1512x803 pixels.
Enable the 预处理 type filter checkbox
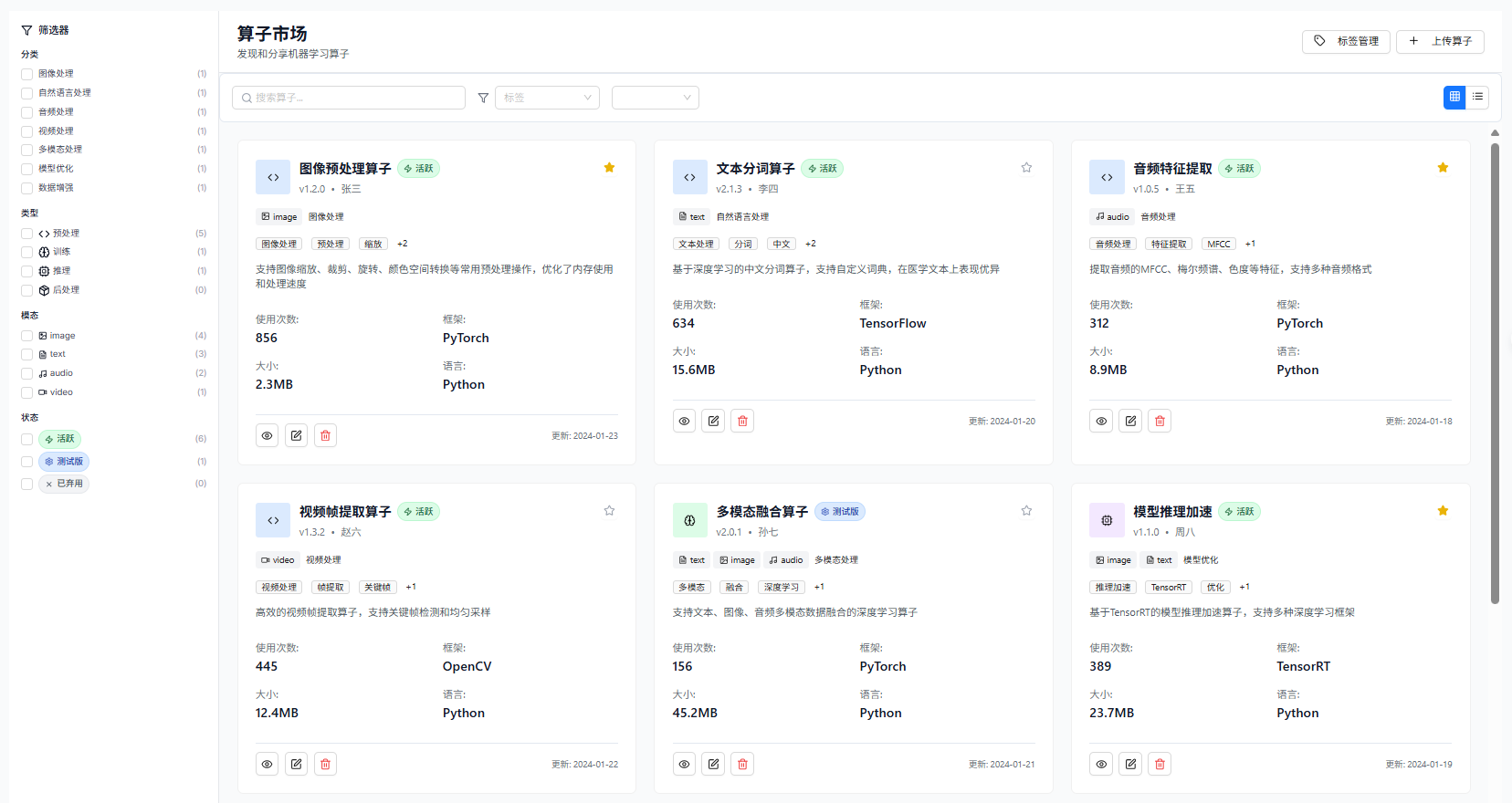pos(27,234)
